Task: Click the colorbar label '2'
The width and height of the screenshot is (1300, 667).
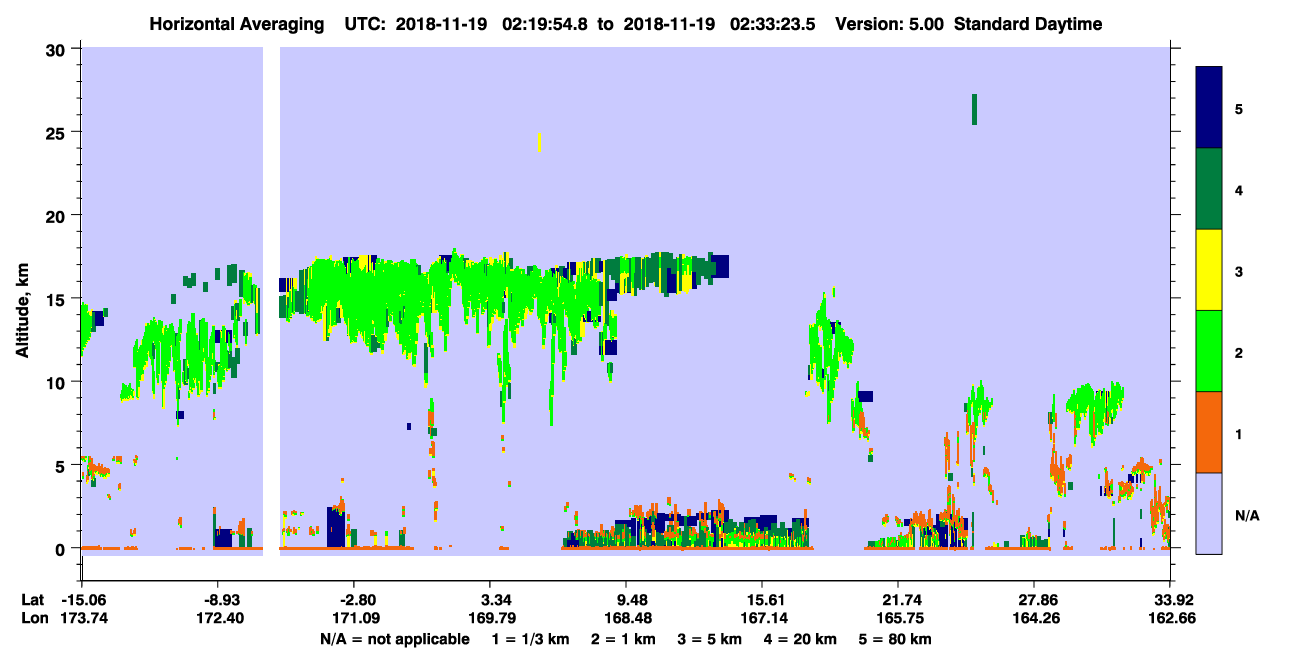Action: point(1239,353)
